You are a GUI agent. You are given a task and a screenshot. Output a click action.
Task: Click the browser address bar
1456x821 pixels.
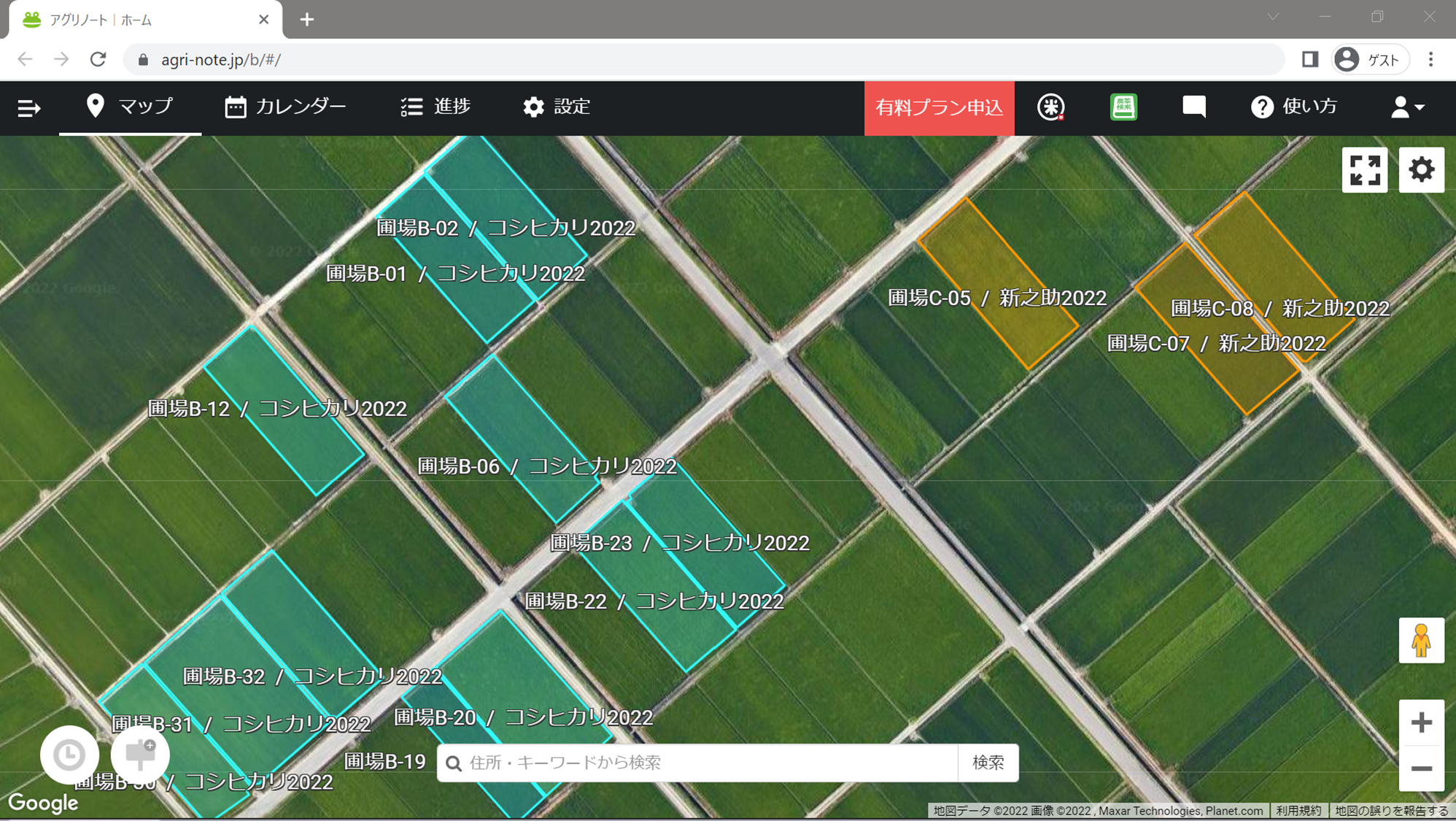704,59
